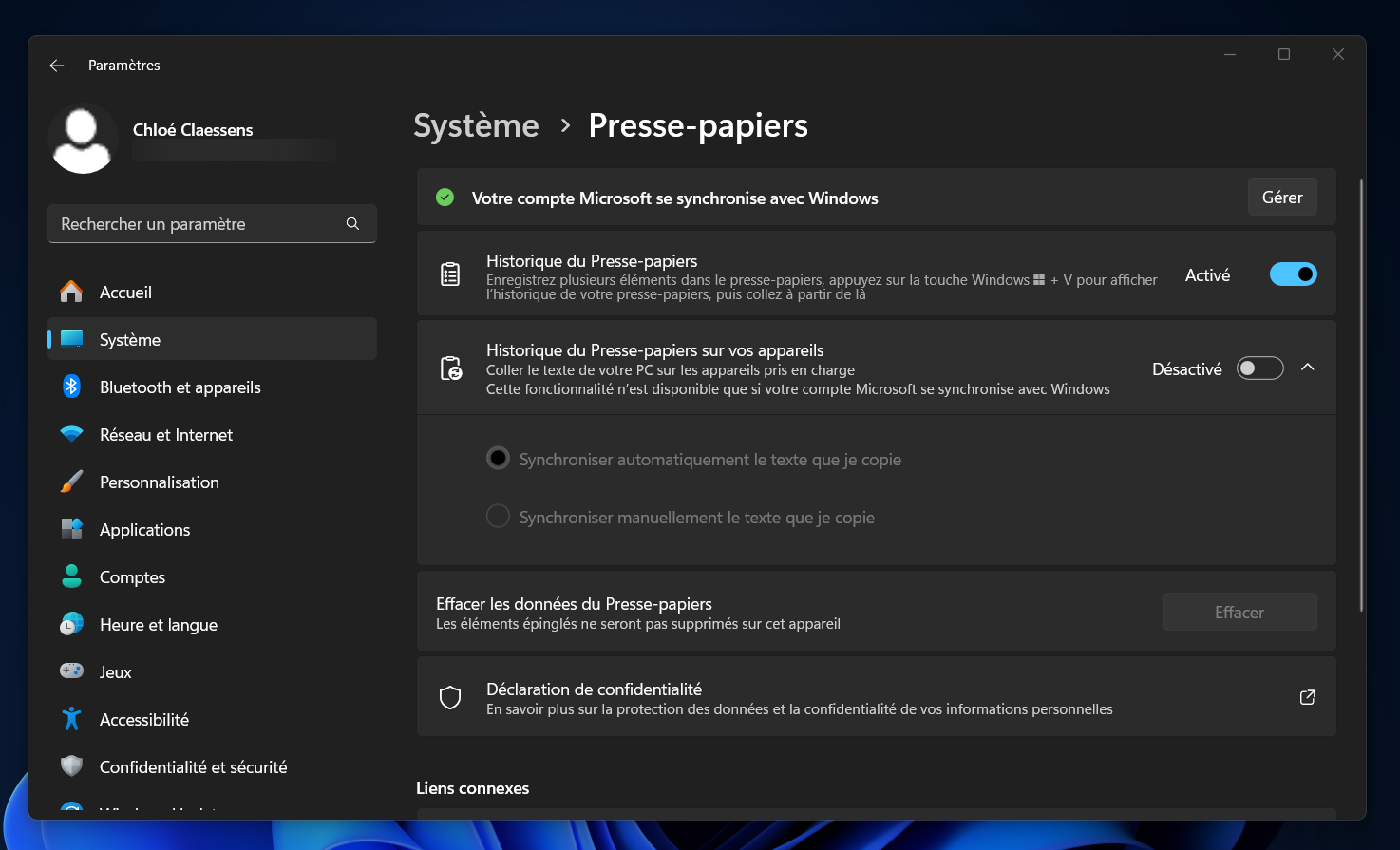Collapse the clipboard sync section
1400x850 pixels.
pyautogui.click(x=1308, y=368)
